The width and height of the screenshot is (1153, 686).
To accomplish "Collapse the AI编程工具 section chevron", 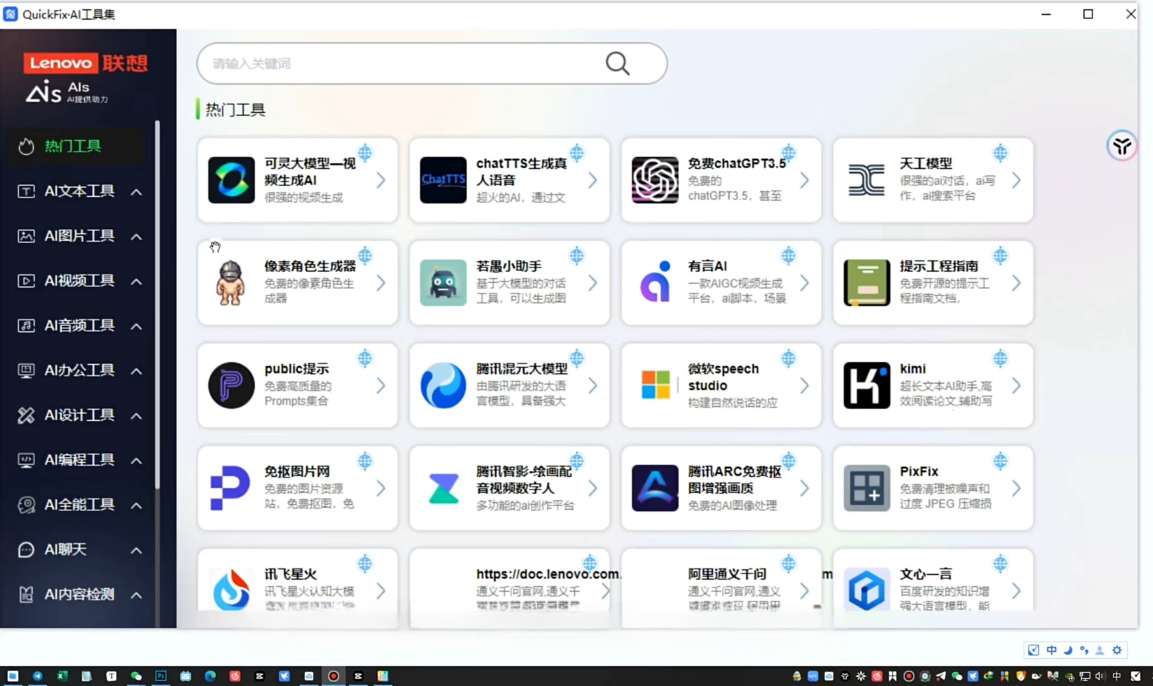I will click(137, 459).
